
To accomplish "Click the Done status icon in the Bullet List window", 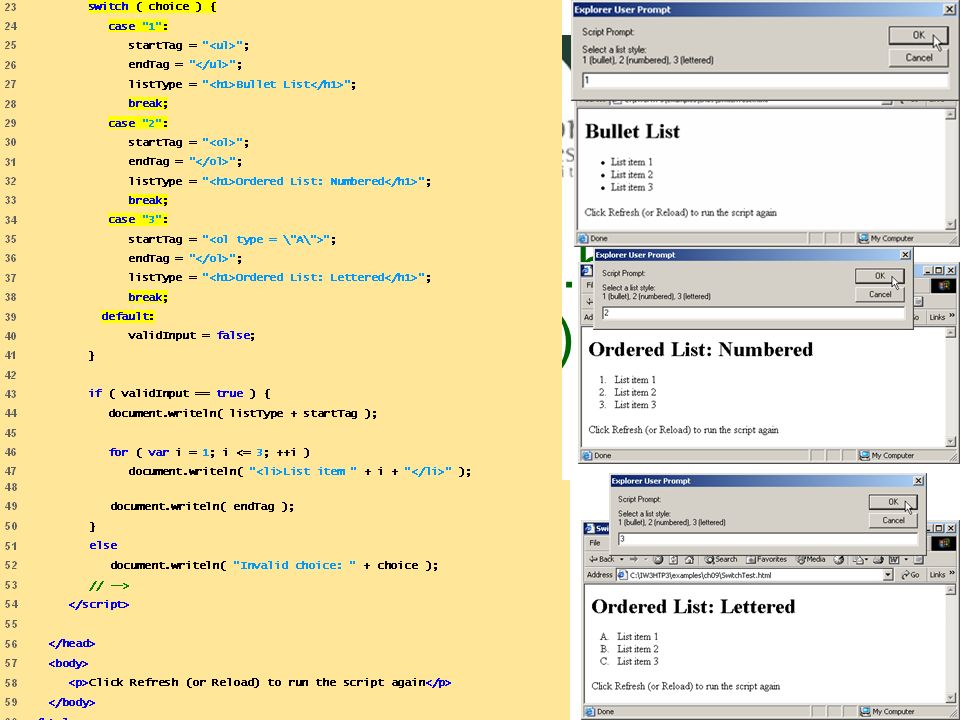I will [x=583, y=238].
